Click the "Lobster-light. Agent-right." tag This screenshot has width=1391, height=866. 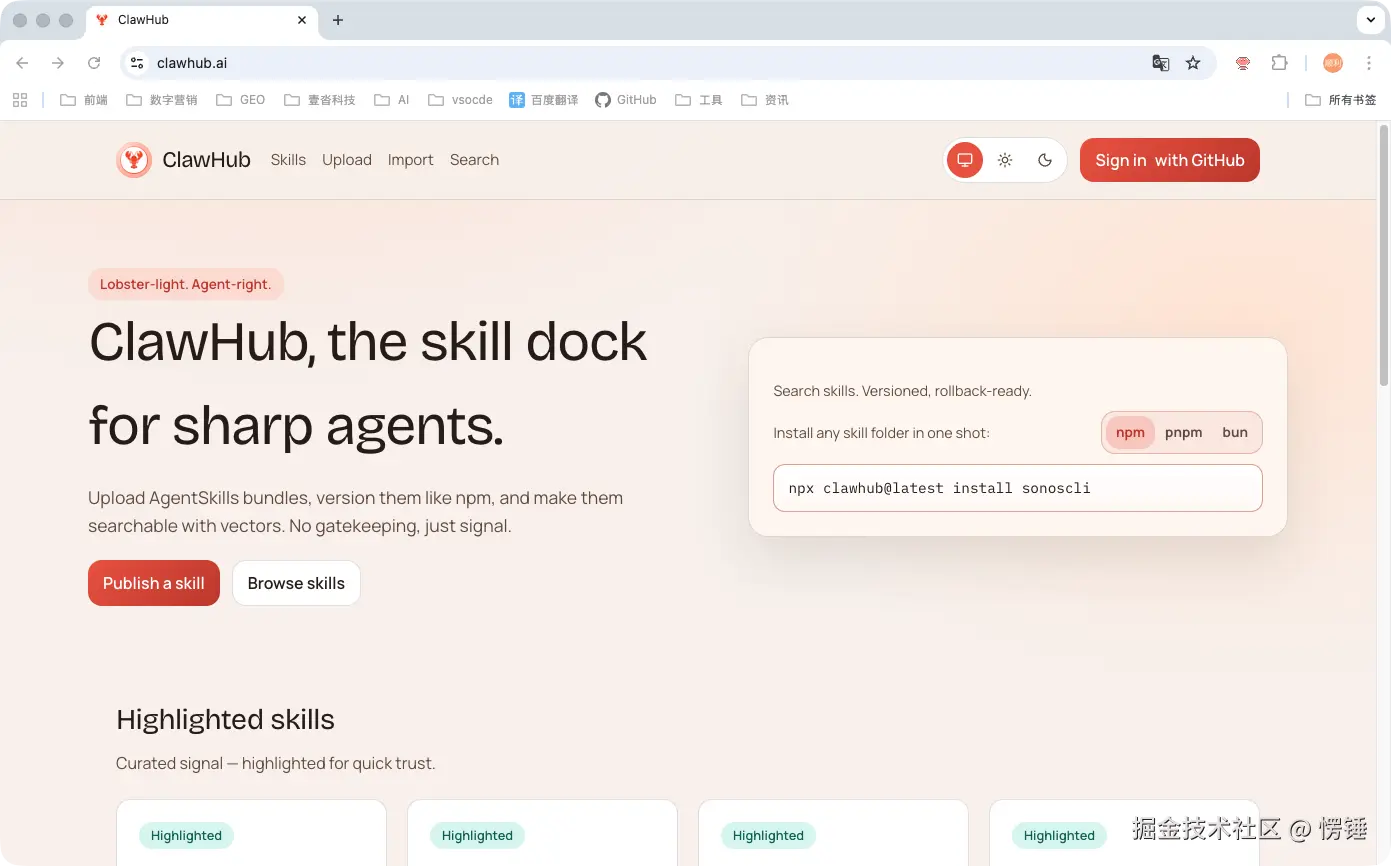[186, 284]
